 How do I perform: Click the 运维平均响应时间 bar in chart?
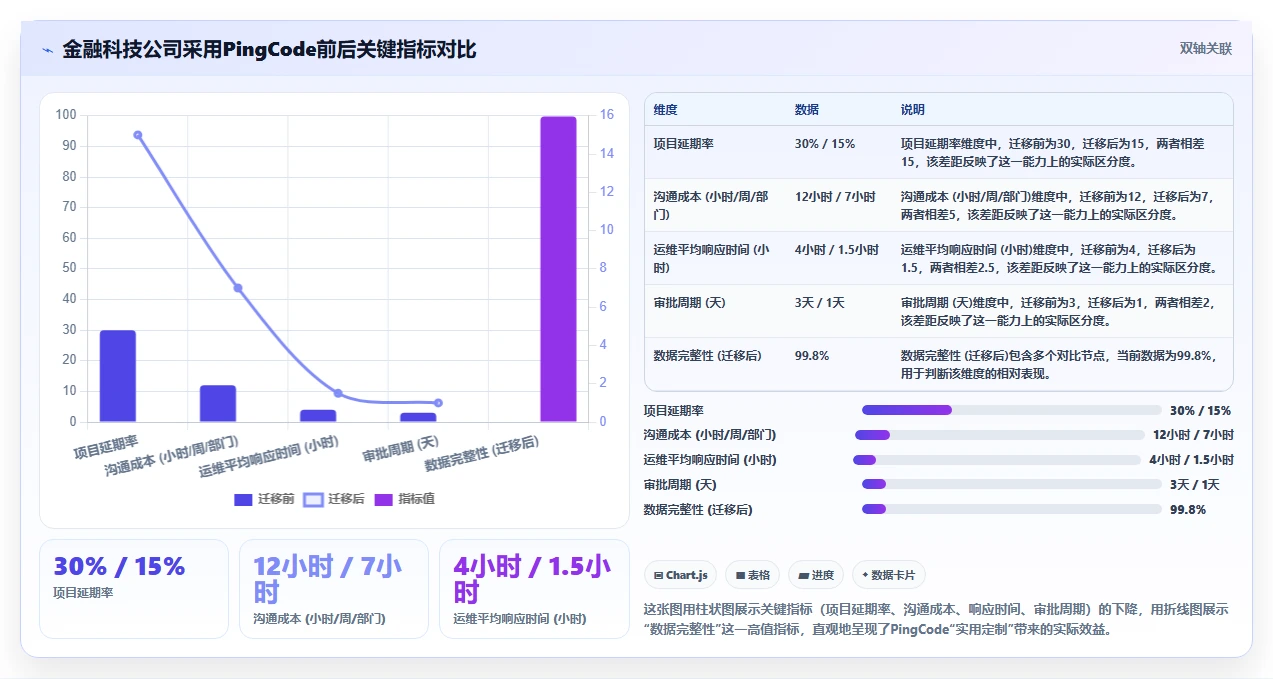click(318, 416)
